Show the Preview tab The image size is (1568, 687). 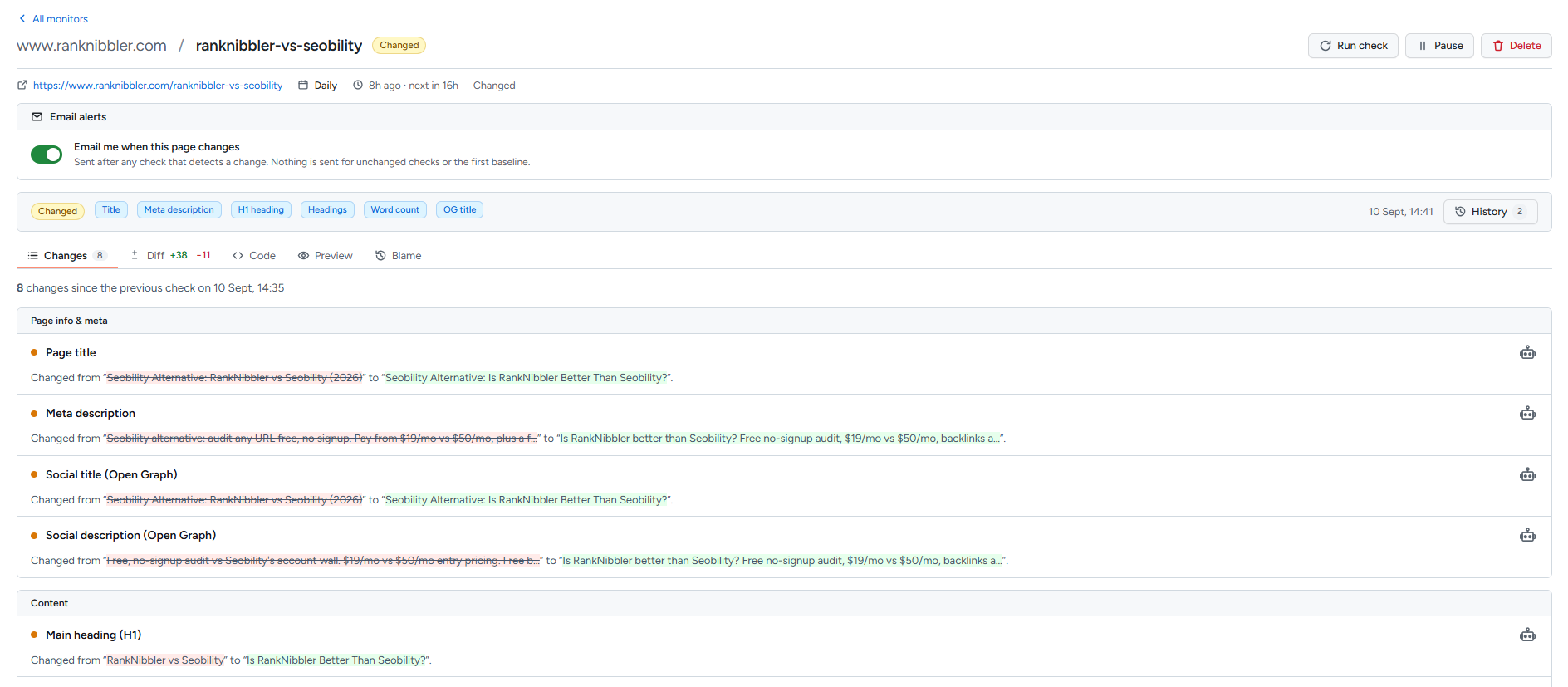click(326, 256)
